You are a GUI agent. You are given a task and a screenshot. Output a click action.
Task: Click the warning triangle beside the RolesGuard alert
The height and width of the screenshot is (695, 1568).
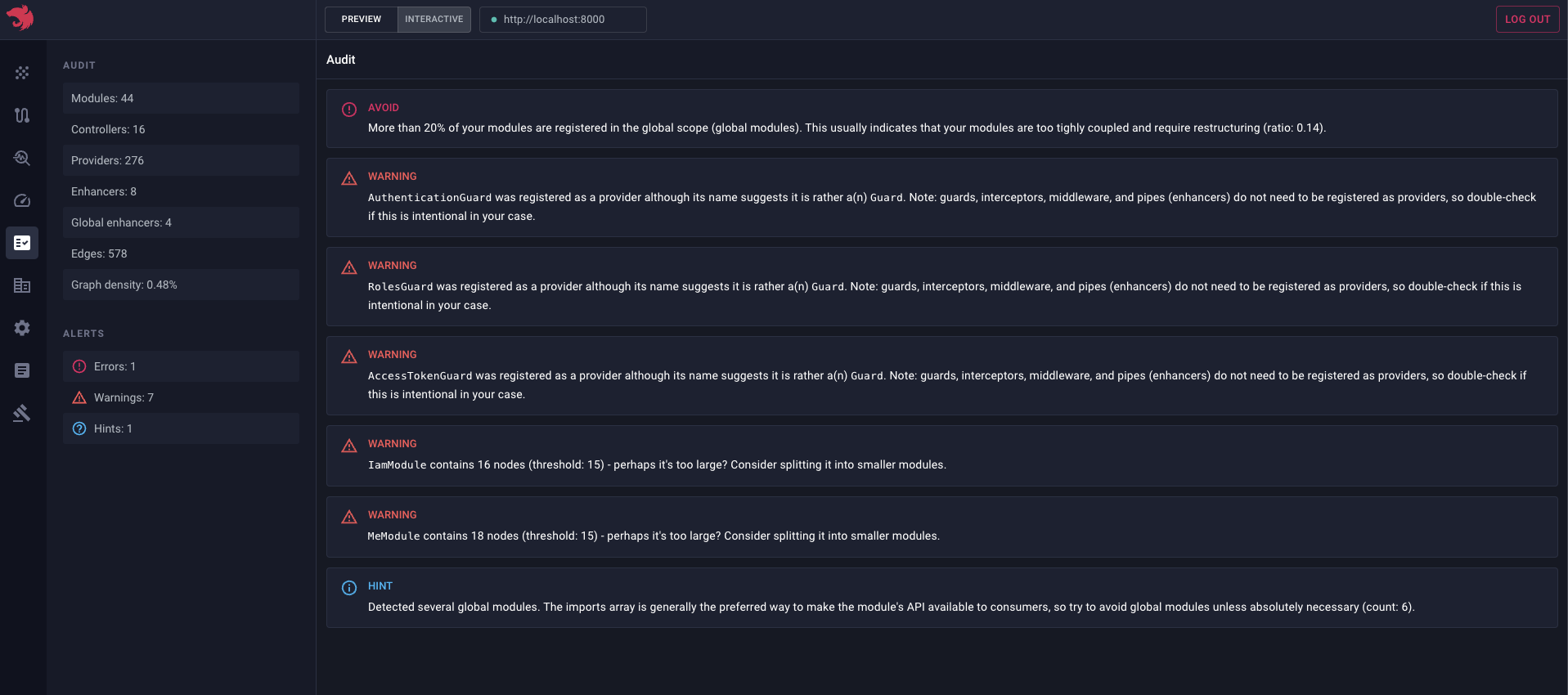pyautogui.click(x=349, y=267)
